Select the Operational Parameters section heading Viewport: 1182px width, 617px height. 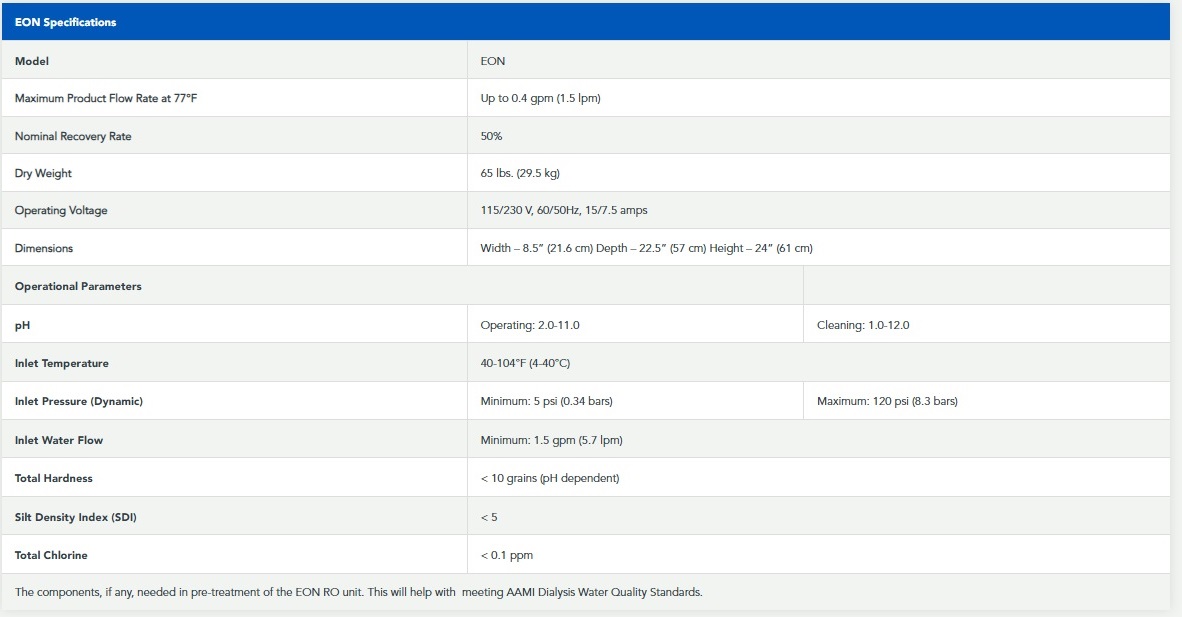(x=78, y=286)
